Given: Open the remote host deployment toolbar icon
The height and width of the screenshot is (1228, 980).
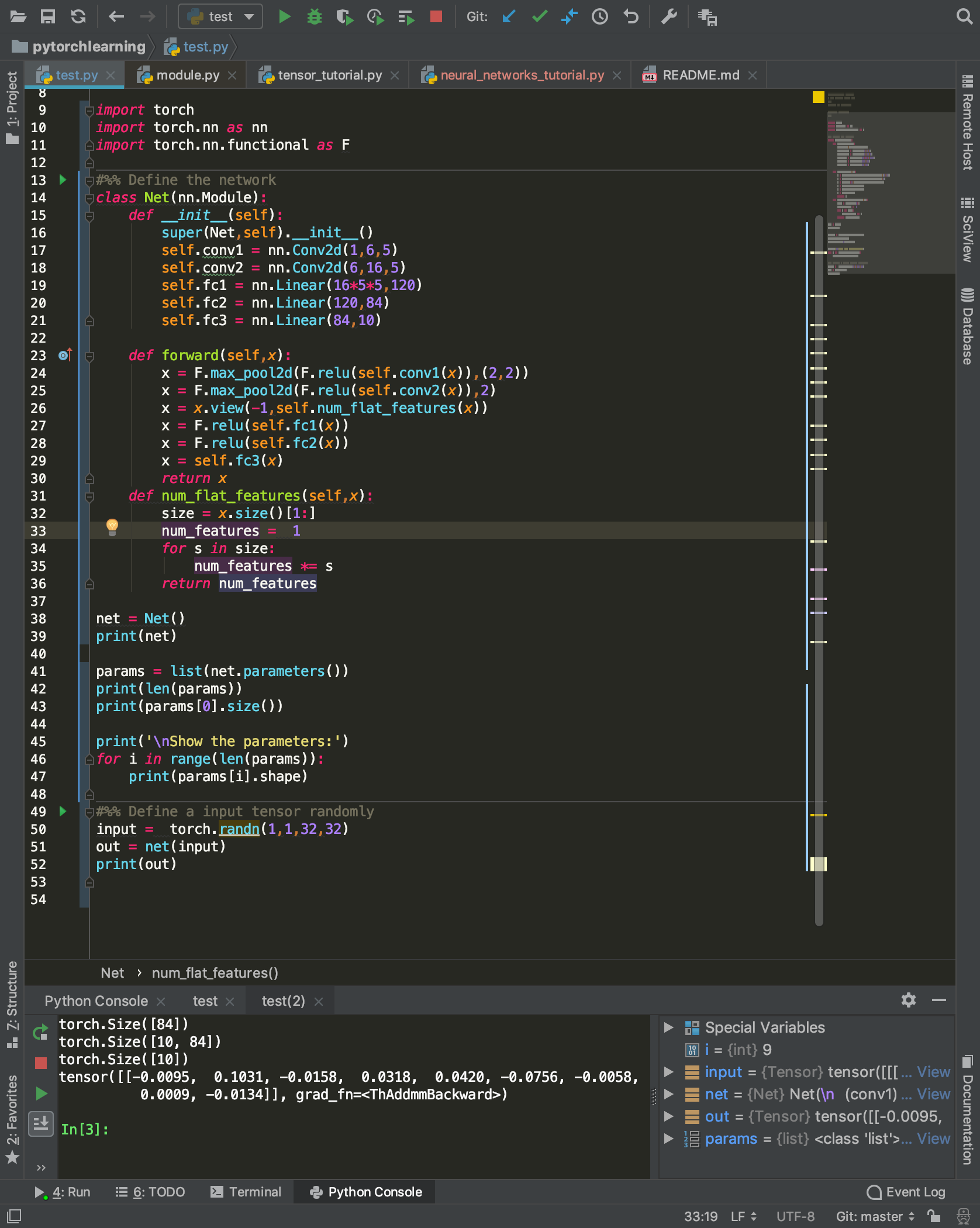Looking at the screenshot, I should coord(708,17).
